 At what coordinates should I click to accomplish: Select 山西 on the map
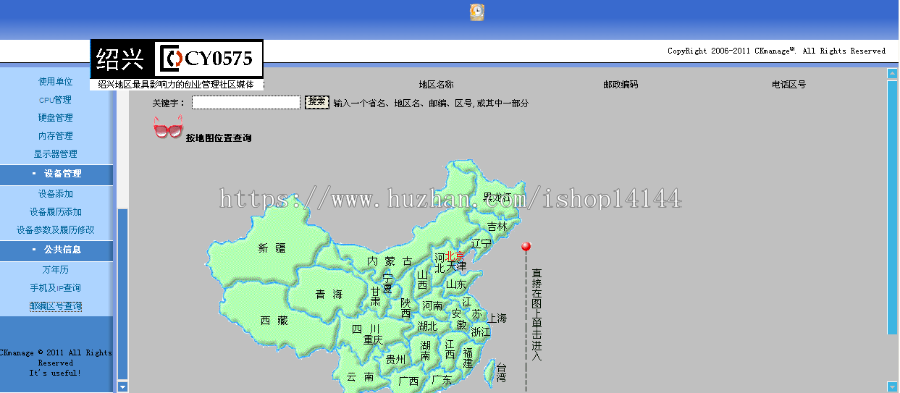coord(422,279)
